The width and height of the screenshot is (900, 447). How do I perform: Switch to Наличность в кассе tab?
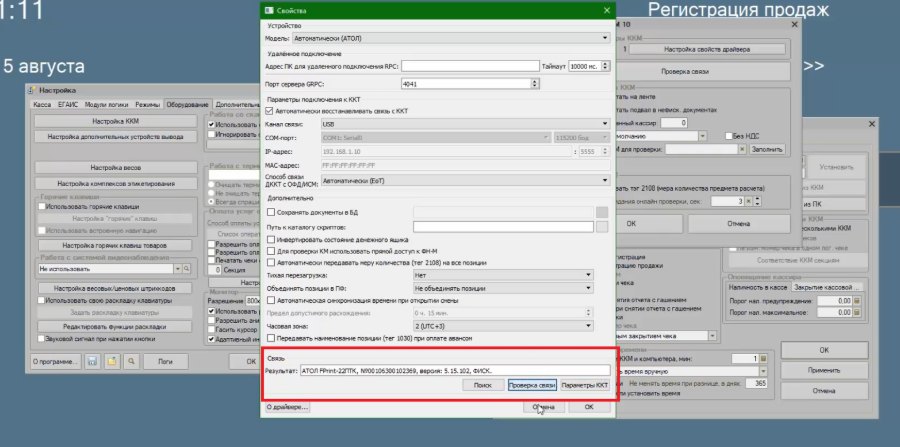[757, 286]
